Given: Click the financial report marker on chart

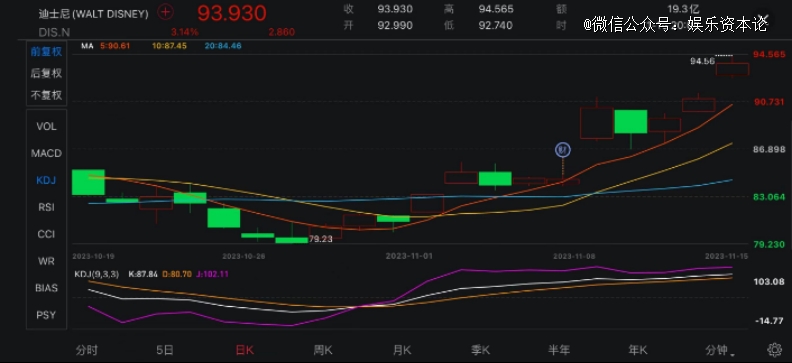Looking at the screenshot, I should 563,150.
